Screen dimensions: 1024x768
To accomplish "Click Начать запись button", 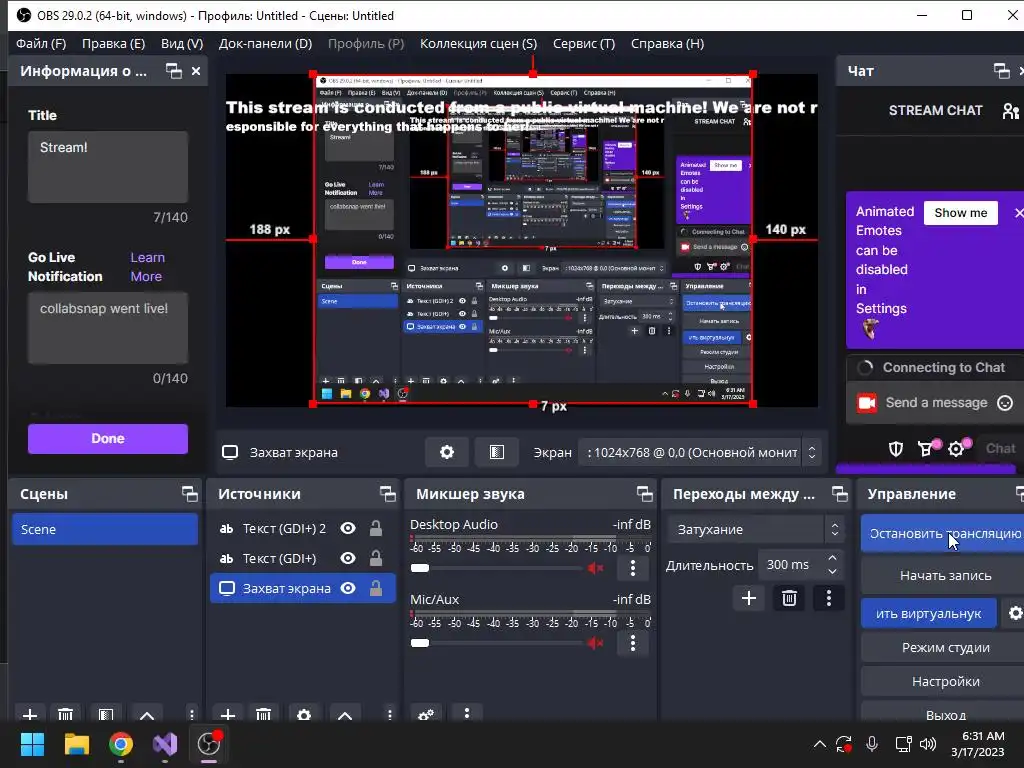I will (943, 575).
